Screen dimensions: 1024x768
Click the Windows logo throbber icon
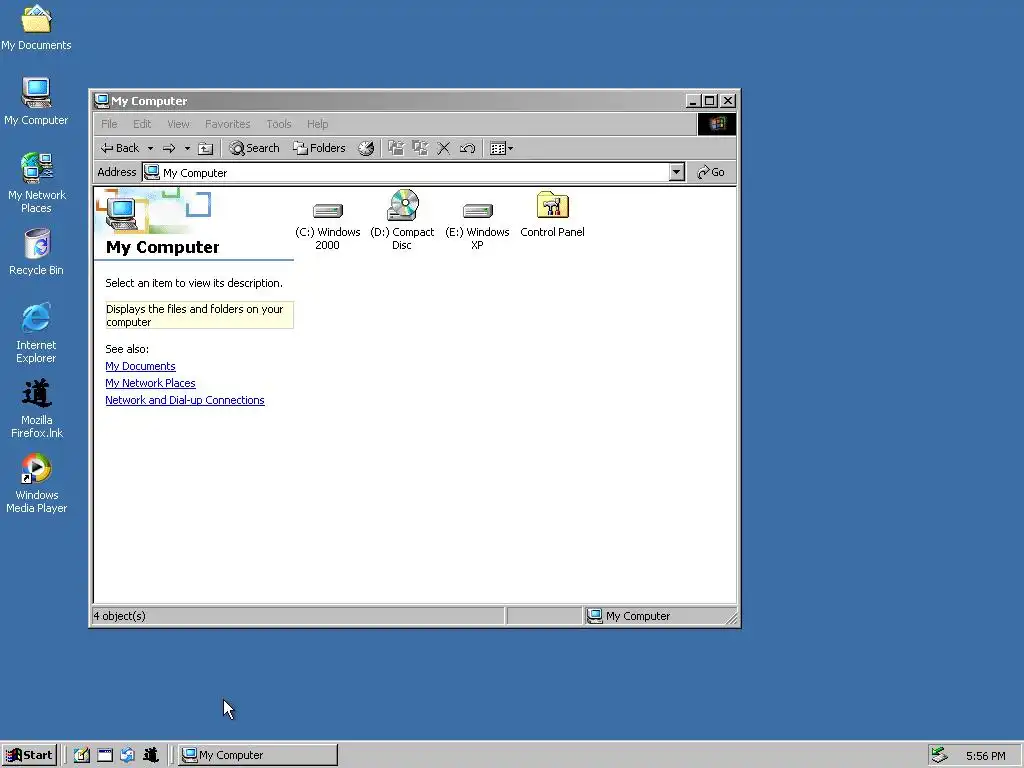point(716,124)
